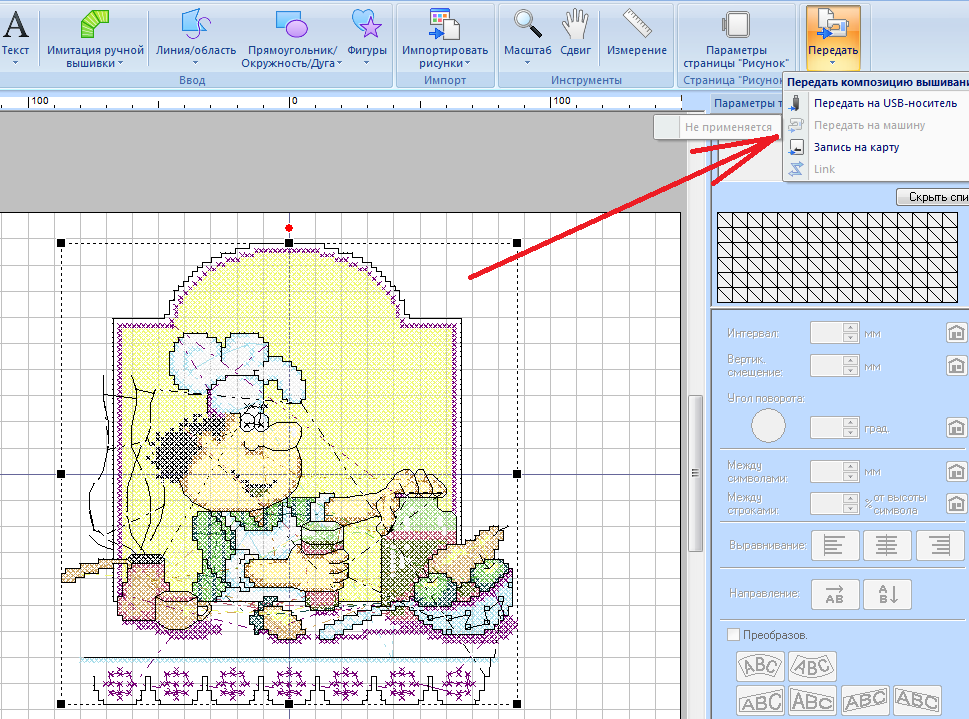Choose second ABC shape in bottom row
Screen dimensions: 969x719
pos(813,701)
